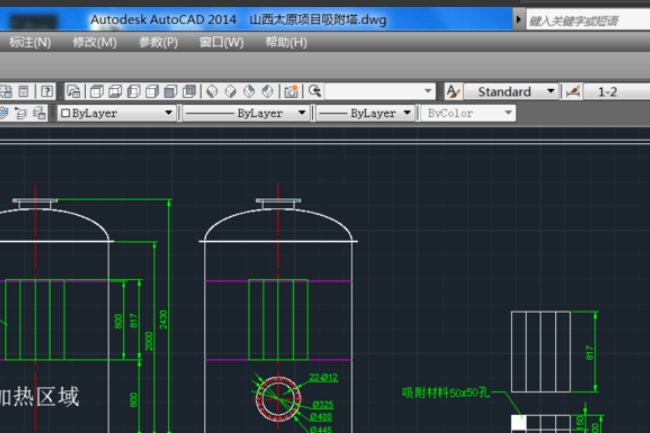Select the 吸附材料50x50孔 label

click(x=446, y=392)
